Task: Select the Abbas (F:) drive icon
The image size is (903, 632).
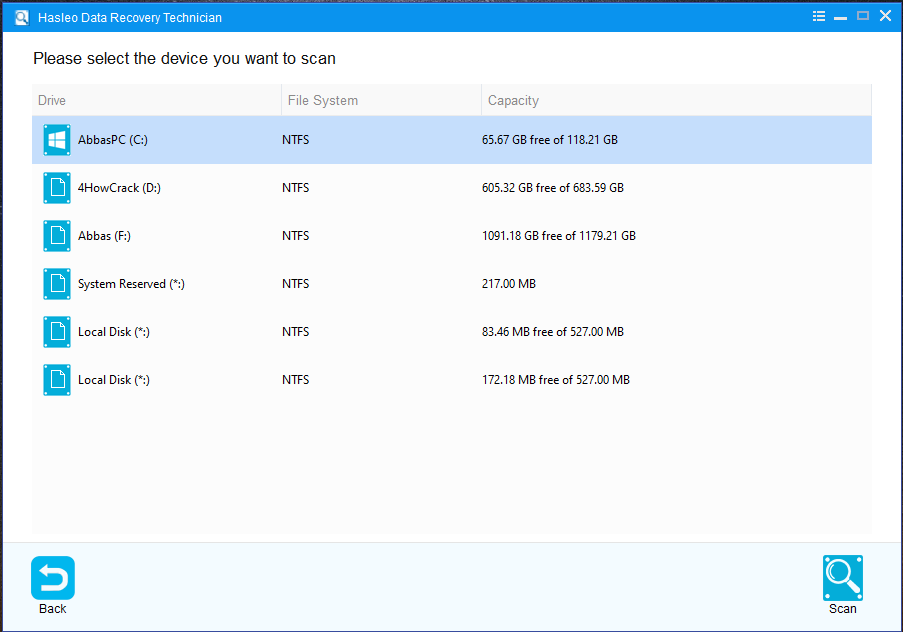Action: point(57,236)
